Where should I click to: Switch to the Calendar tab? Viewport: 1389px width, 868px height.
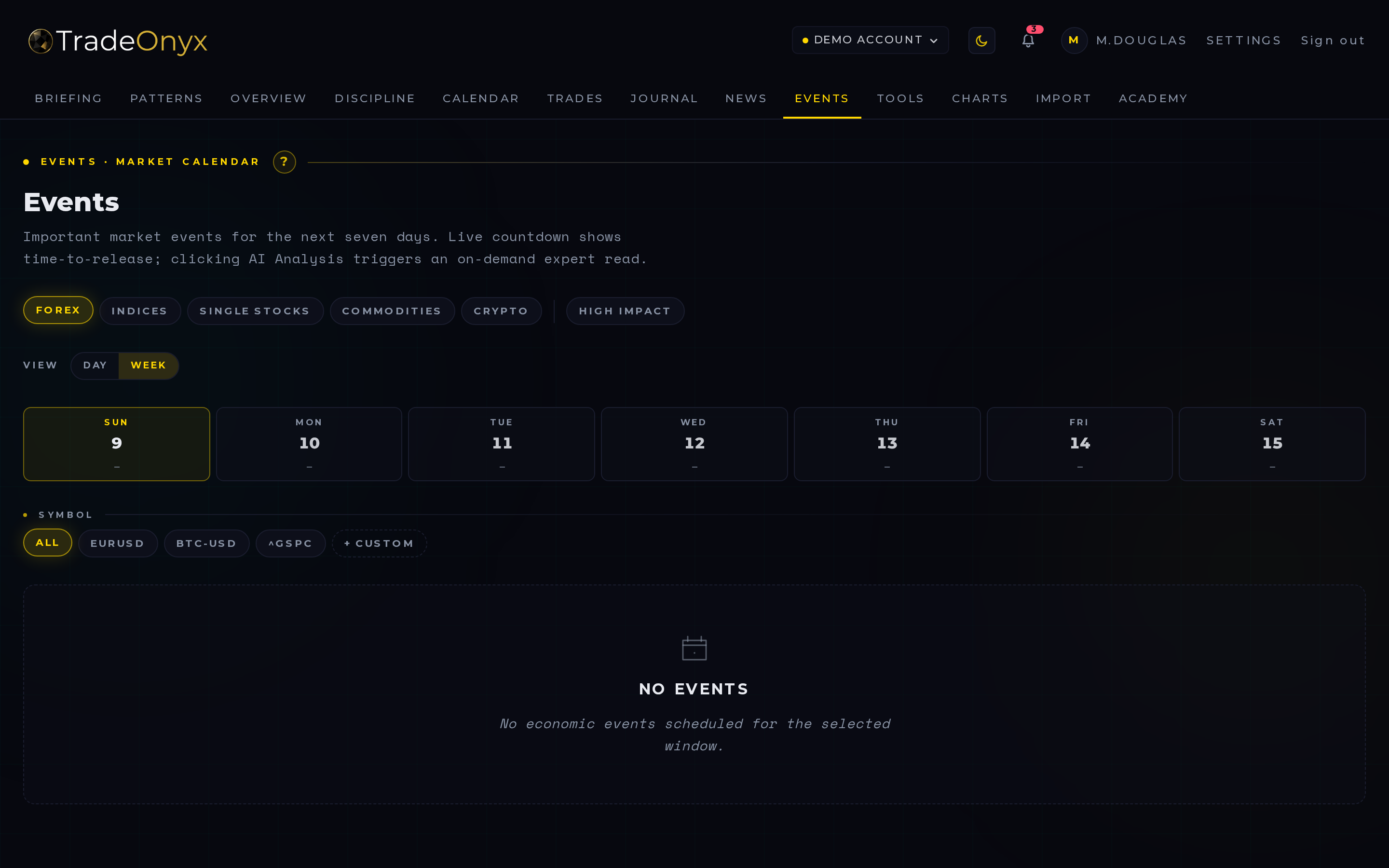481,98
